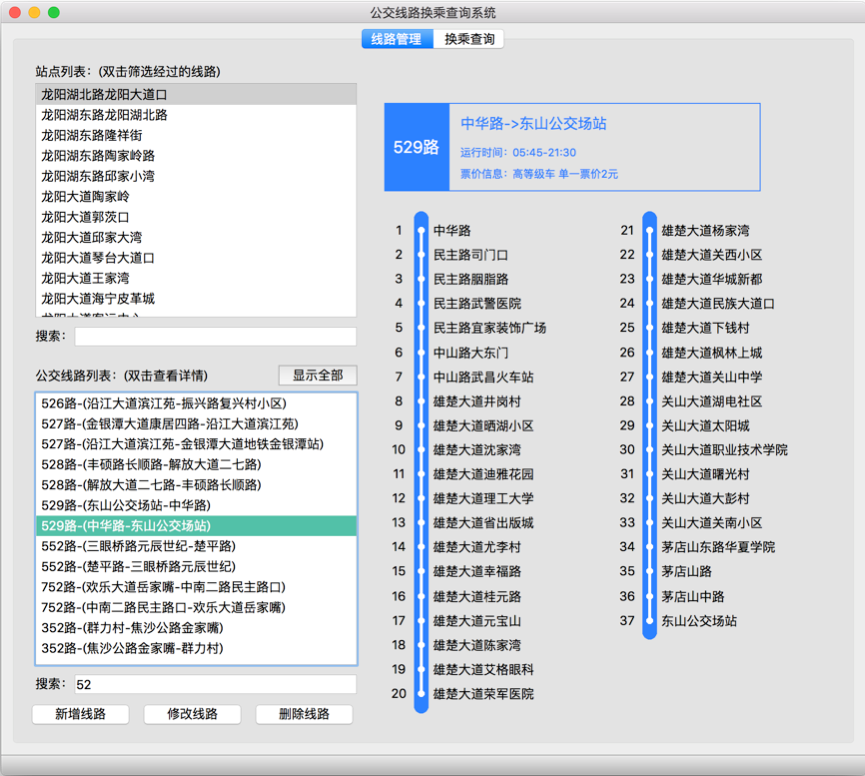The image size is (865, 776).
Task: Select station 龙阳大道王家湾
Action: [196, 278]
